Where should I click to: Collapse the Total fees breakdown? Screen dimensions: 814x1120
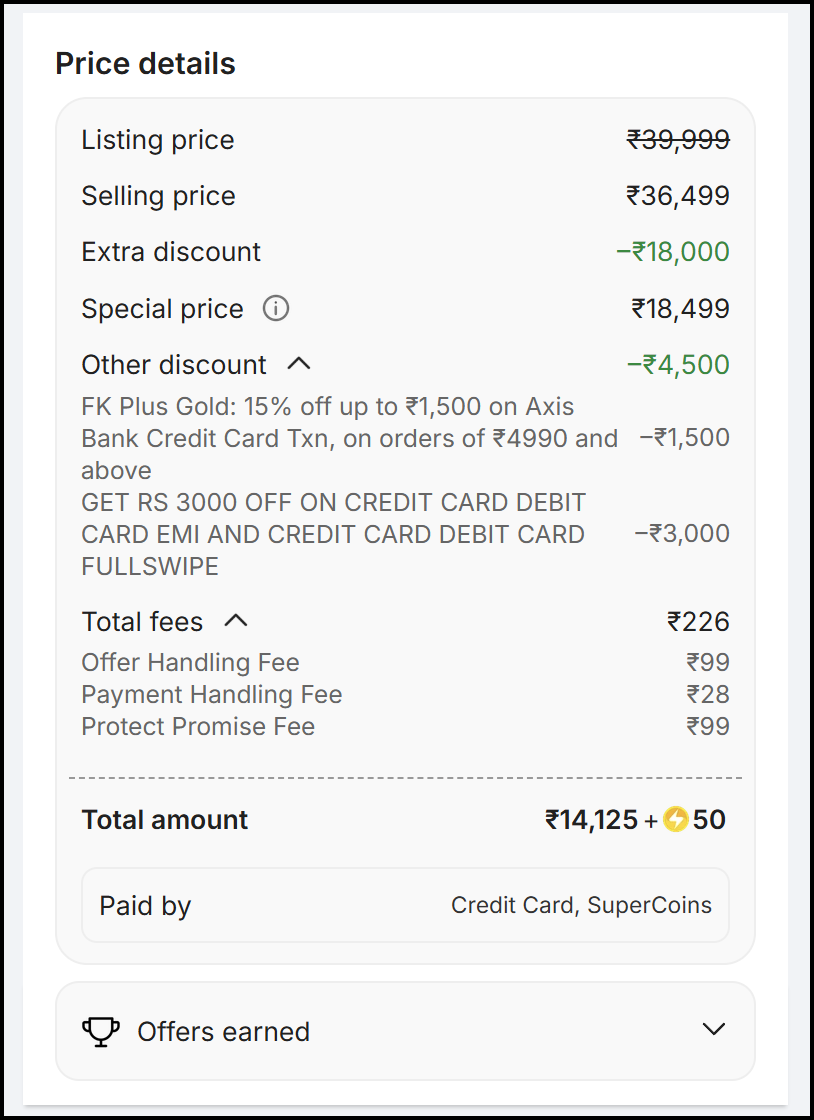coord(235,621)
